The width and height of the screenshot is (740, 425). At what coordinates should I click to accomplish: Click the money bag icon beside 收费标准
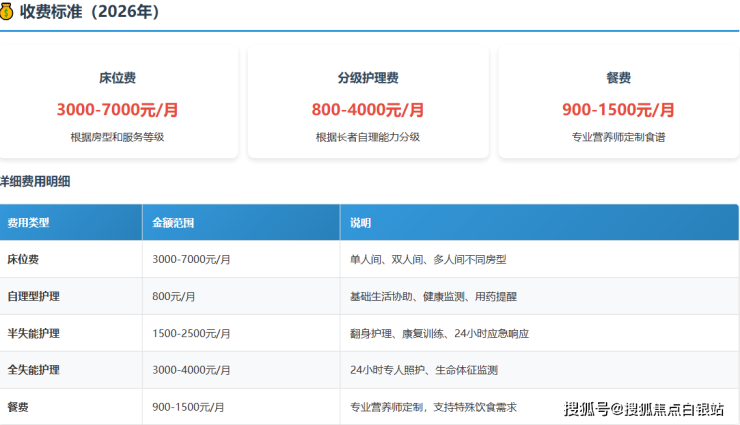pyautogui.click(x=7, y=12)
